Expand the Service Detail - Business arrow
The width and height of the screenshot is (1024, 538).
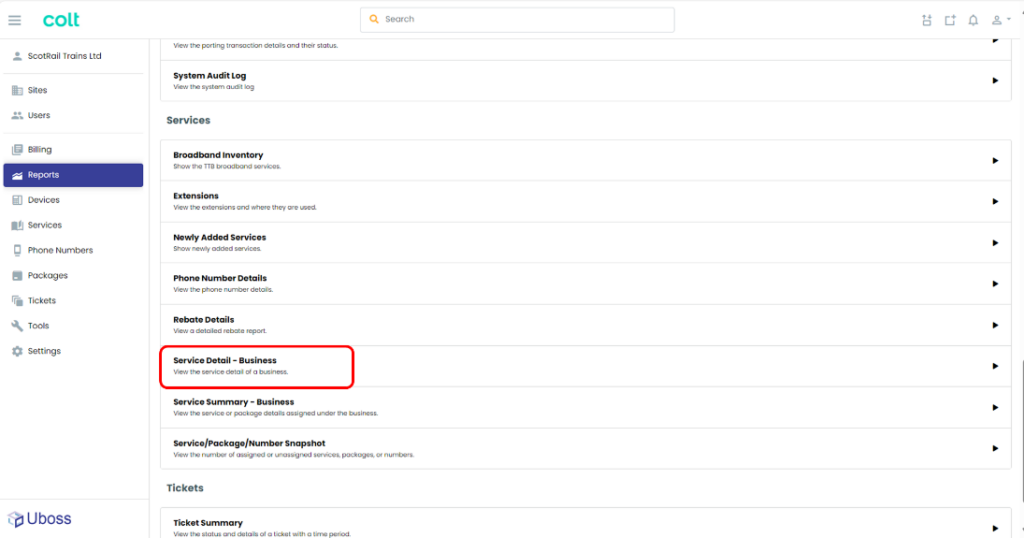995,366
